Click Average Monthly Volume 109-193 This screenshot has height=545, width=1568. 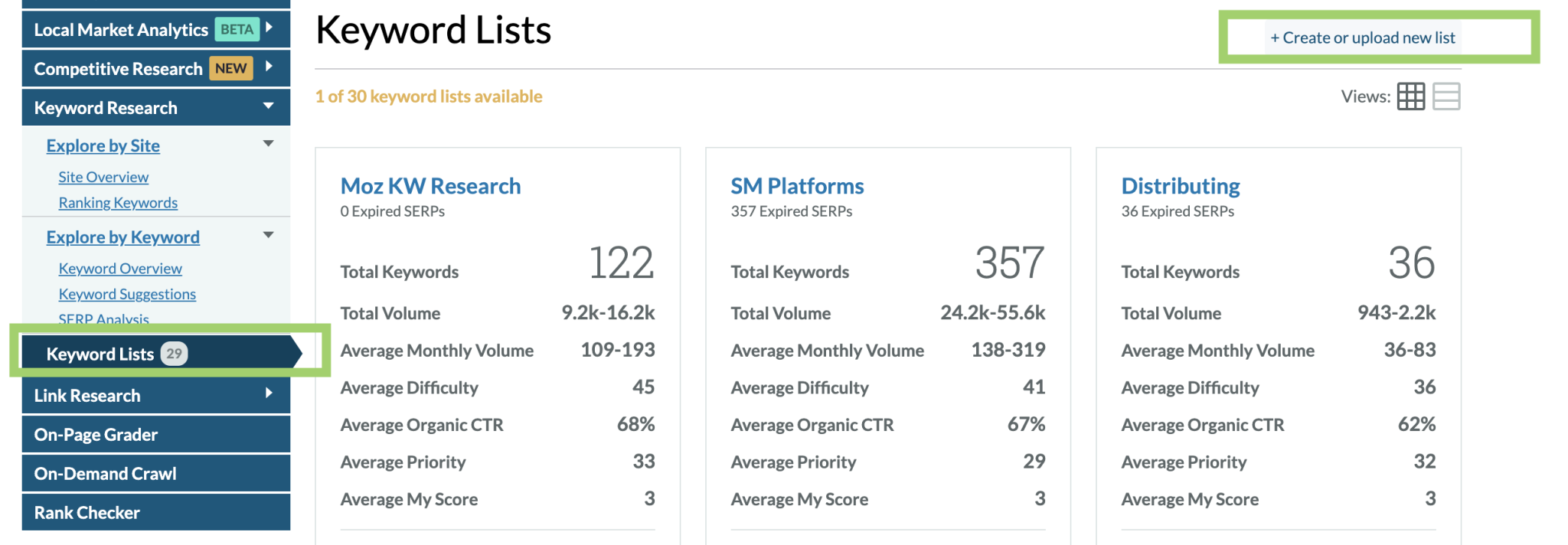coord(618,350)
